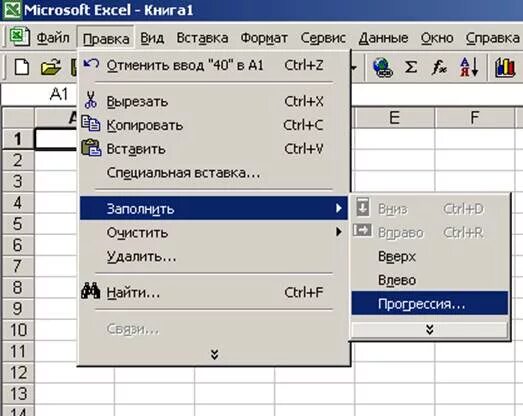523x416 pixels.
Task: Open the Данные menu
Action: [x=383, y=38]
